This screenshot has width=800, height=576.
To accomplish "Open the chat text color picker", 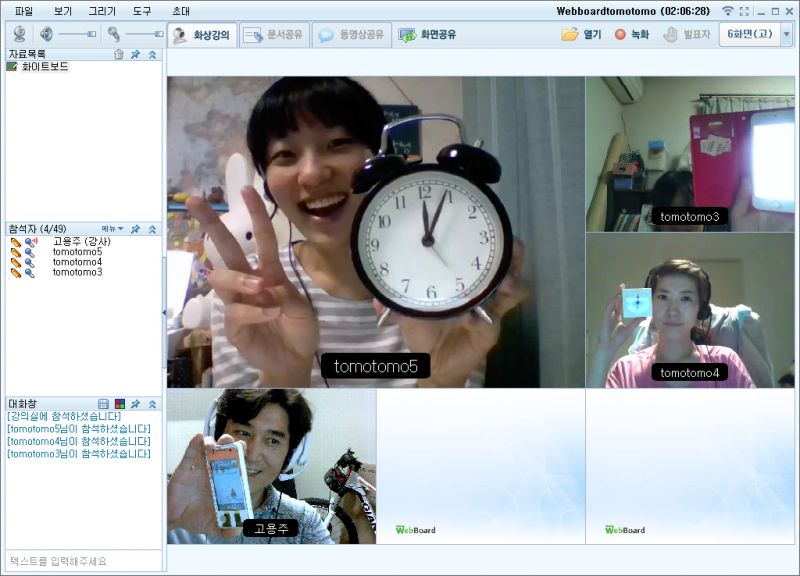I will (x=119, y=404).
